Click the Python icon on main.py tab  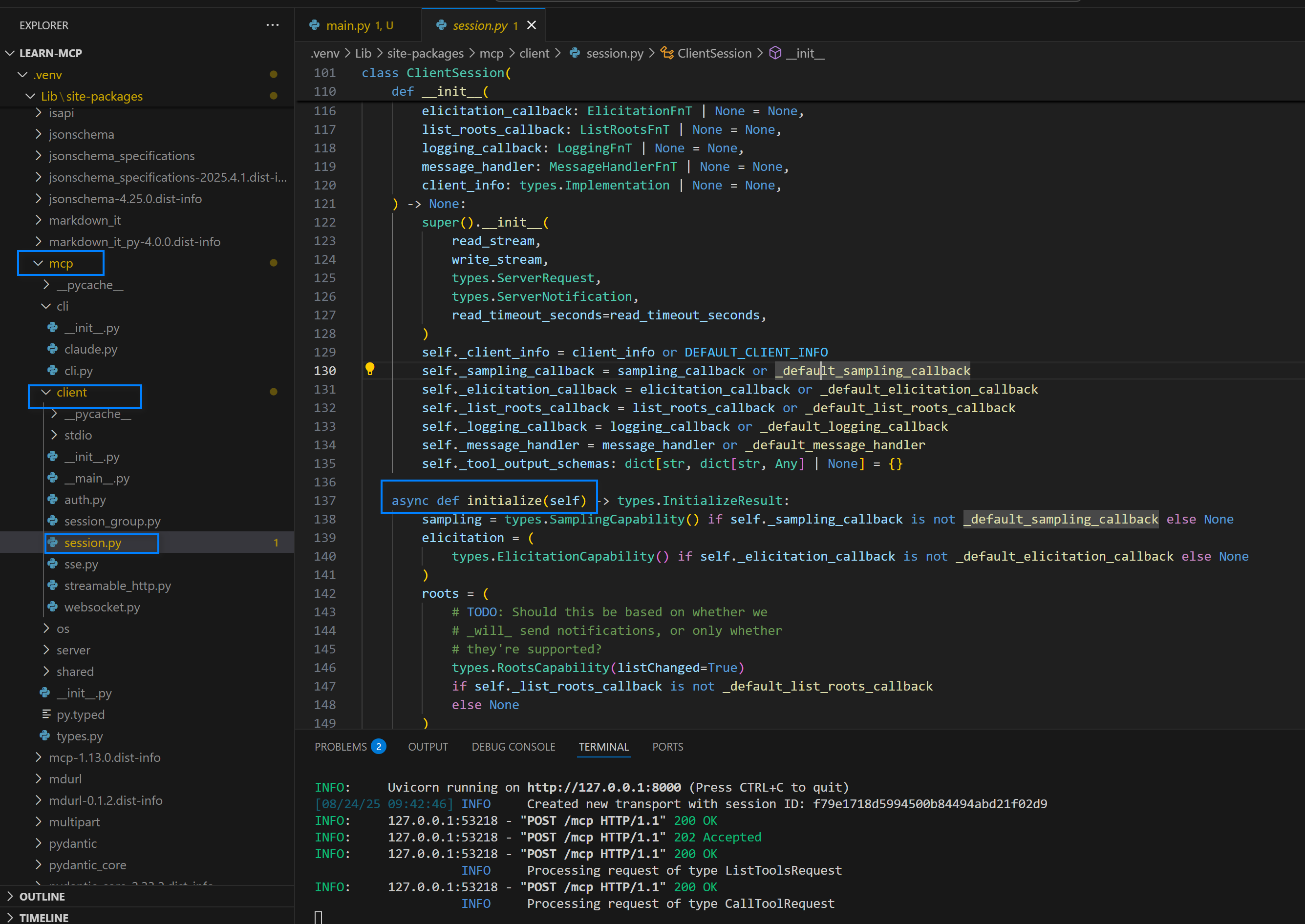tap(314, 25)
